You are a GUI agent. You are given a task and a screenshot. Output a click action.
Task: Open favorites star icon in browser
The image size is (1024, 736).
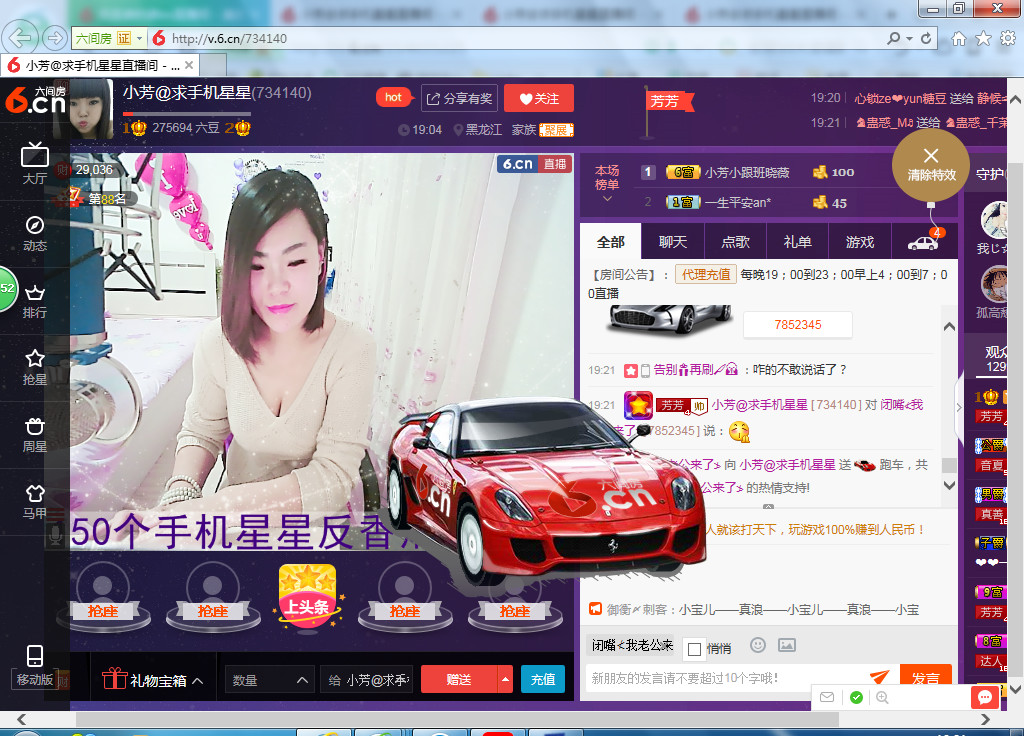tap(983, 39)
